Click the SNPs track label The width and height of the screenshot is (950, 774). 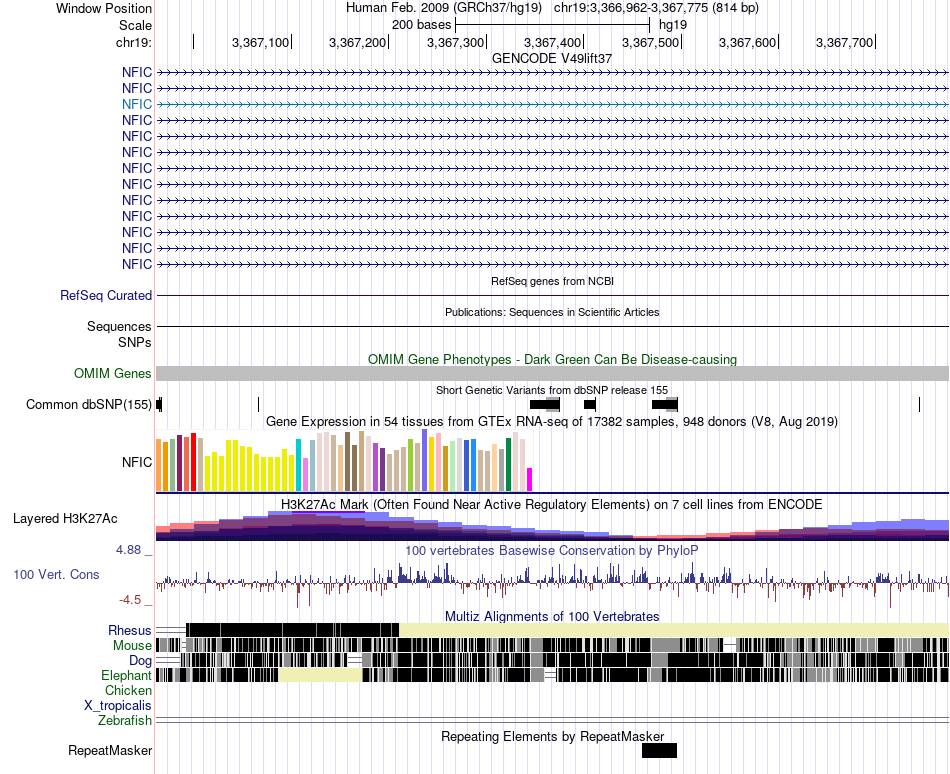coord(135,342)
